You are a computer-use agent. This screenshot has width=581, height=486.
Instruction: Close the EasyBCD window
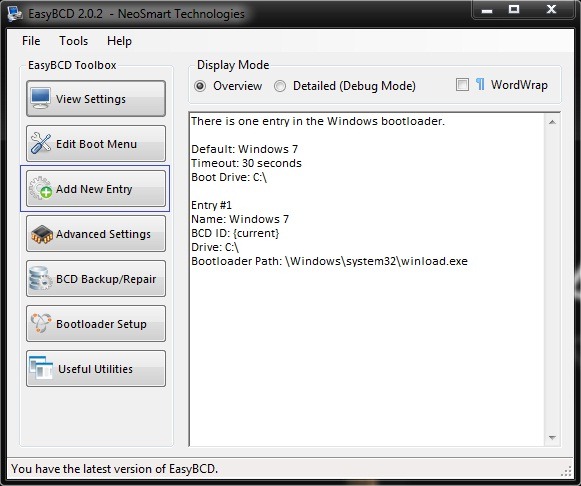(x=551, y=9)
